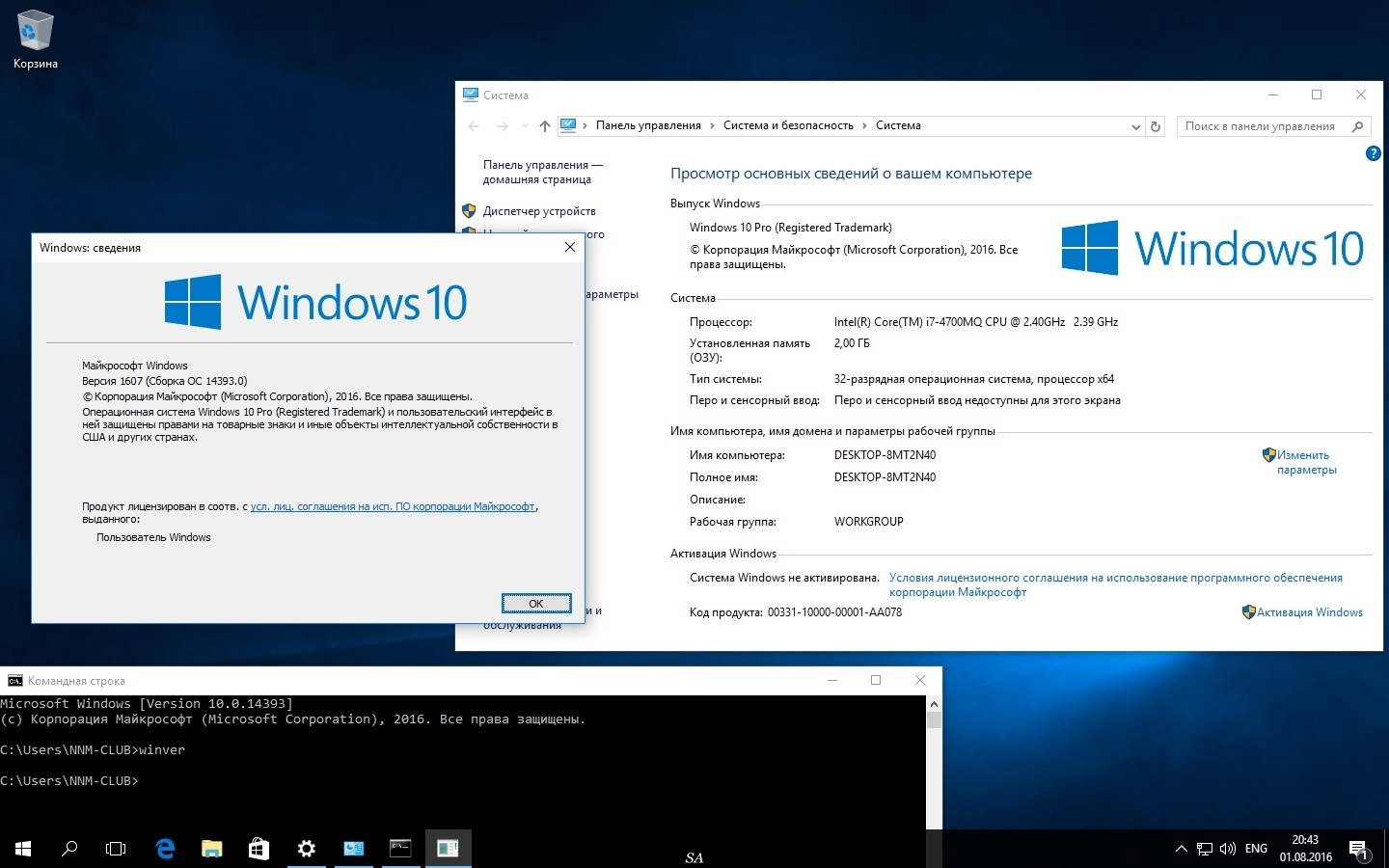Select the computer name DESKTOP-8MT2N40 value

click(x=885, y=455)
